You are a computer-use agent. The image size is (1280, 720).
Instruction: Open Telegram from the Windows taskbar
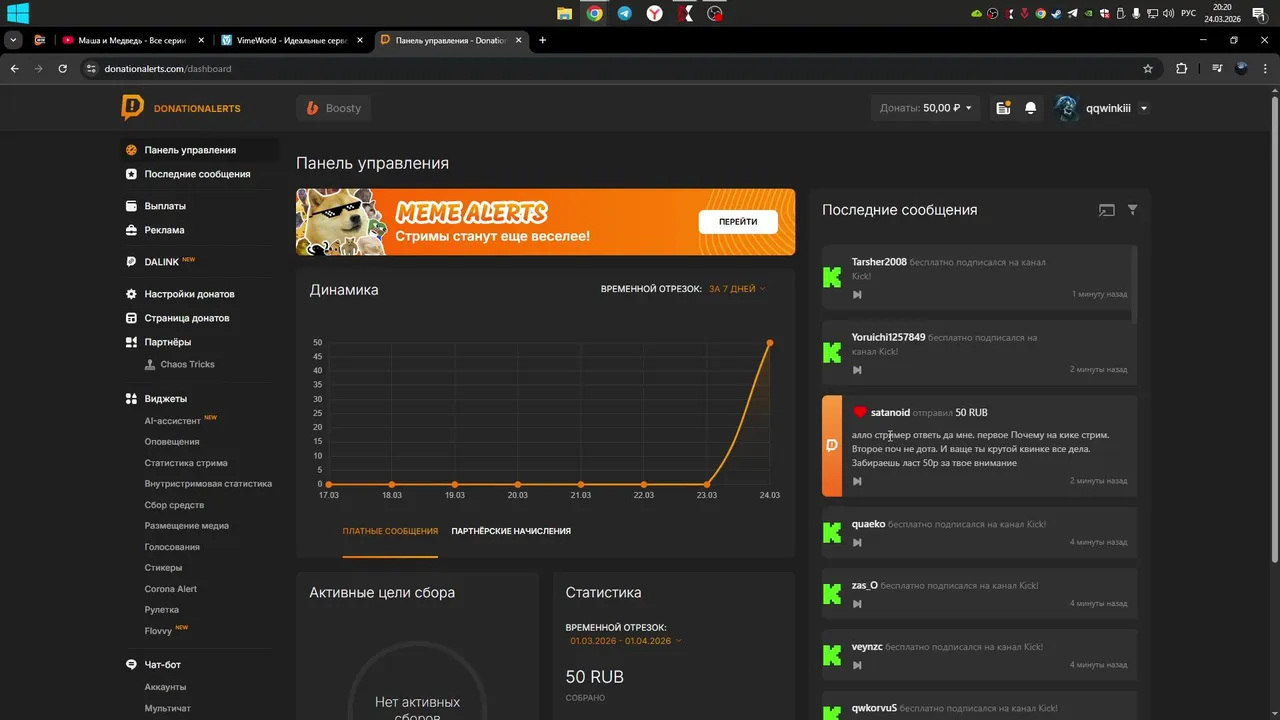point(624,13)
